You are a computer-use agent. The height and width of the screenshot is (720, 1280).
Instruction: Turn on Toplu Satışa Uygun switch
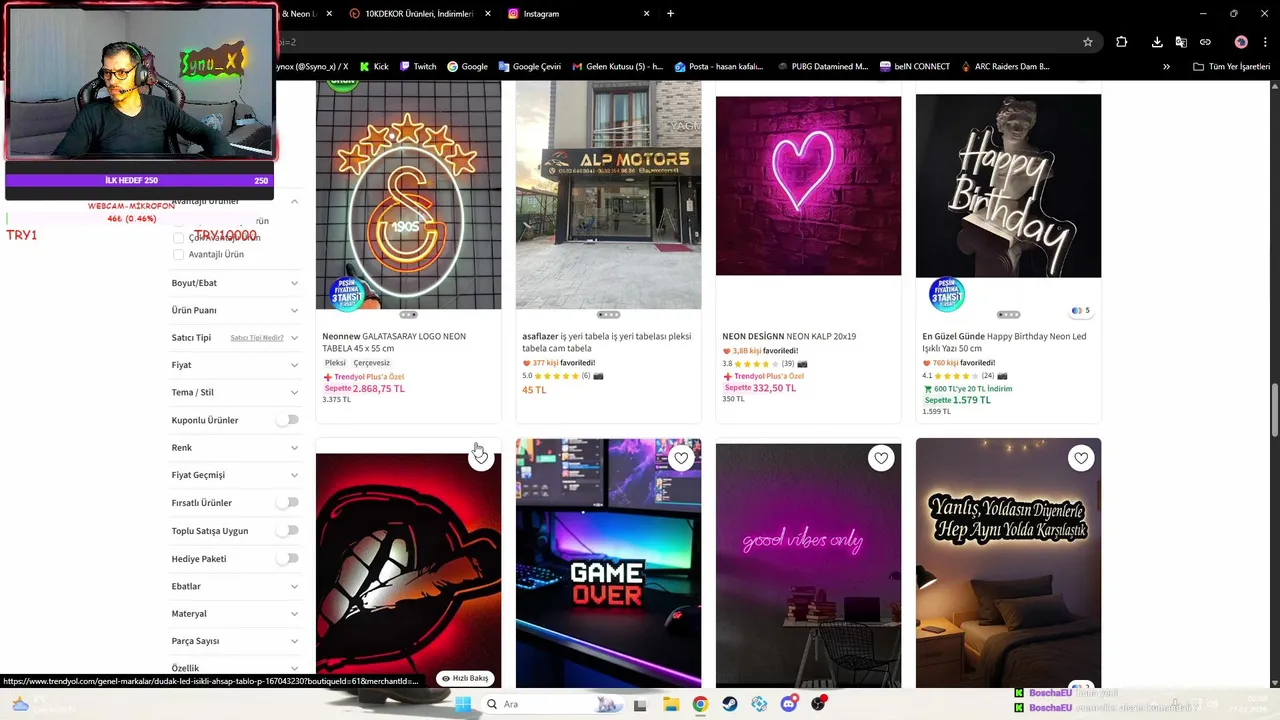coord(288,531)
